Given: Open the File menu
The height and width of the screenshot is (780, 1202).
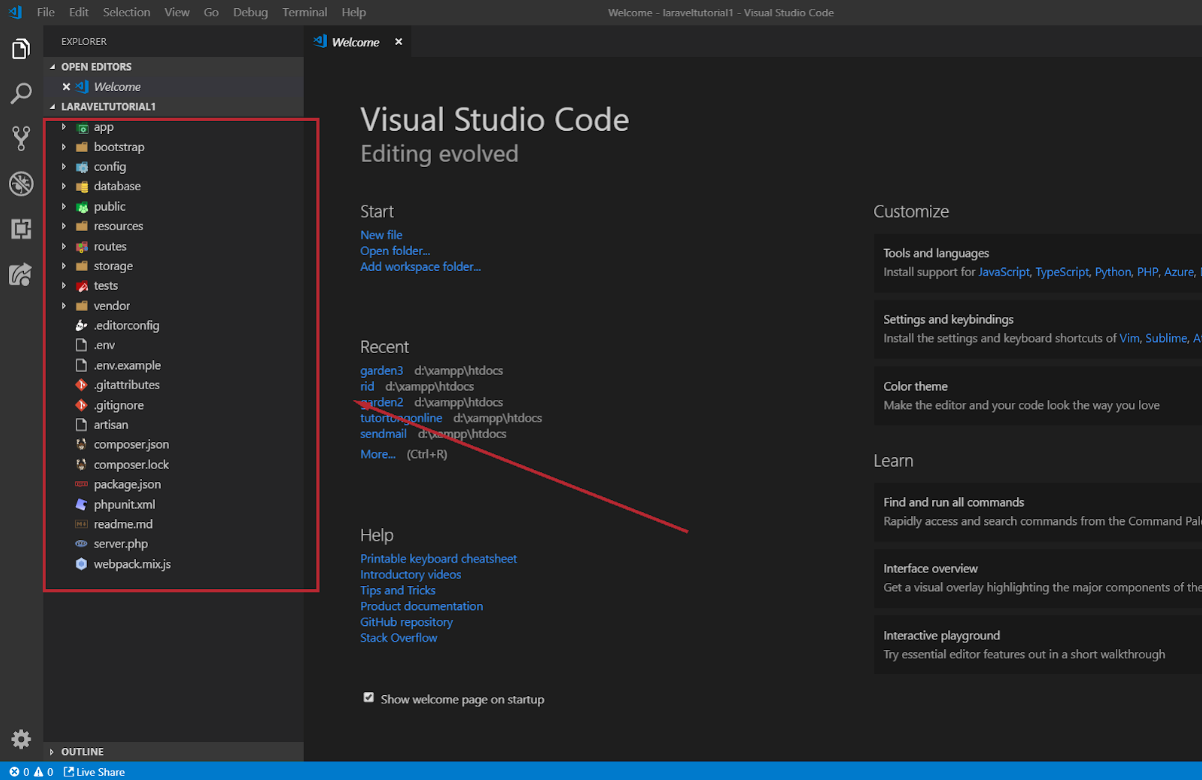Looking at the screenshot, I should (46, 12).
